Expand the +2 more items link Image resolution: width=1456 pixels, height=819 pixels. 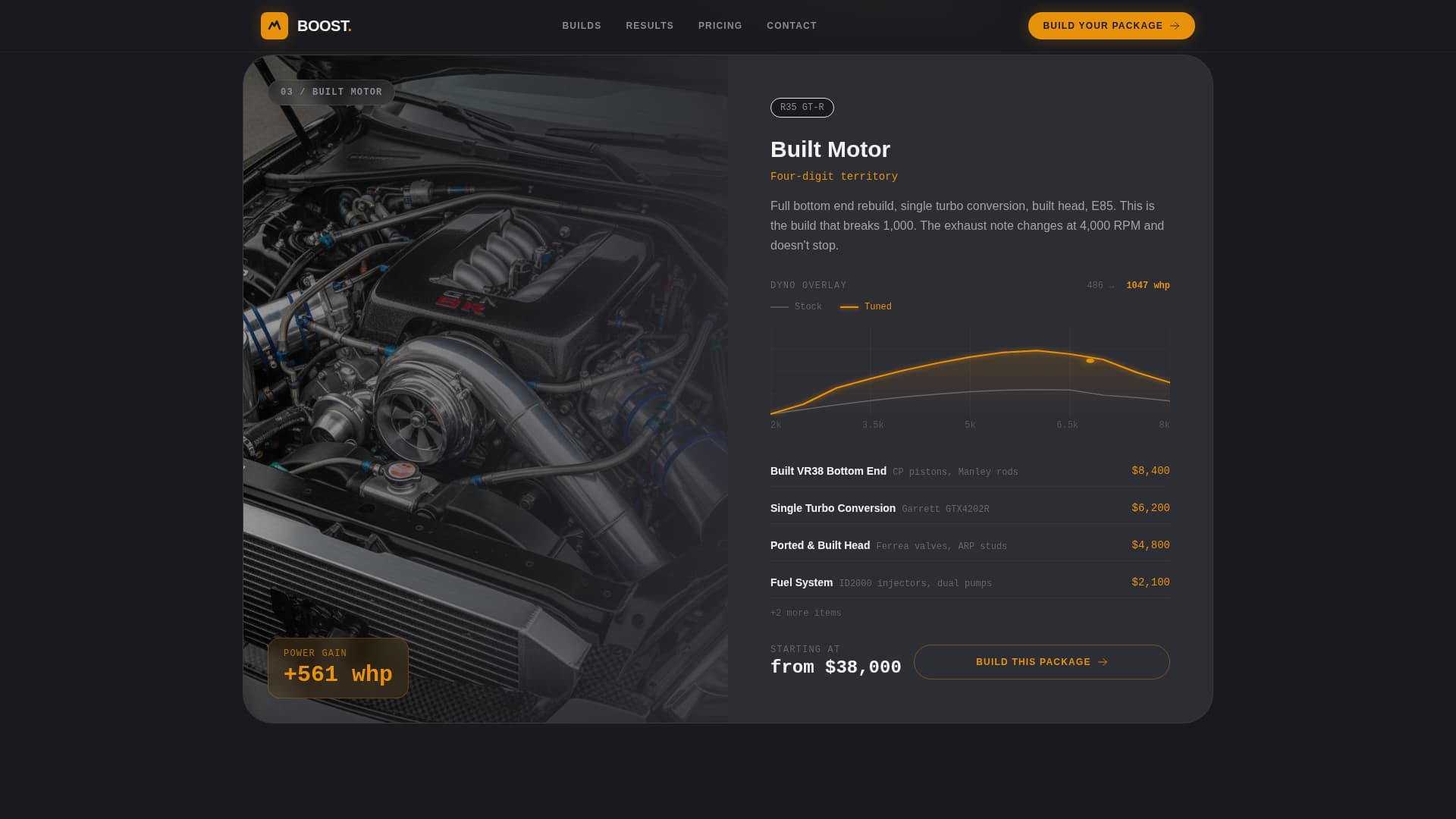tap(806, 613)
